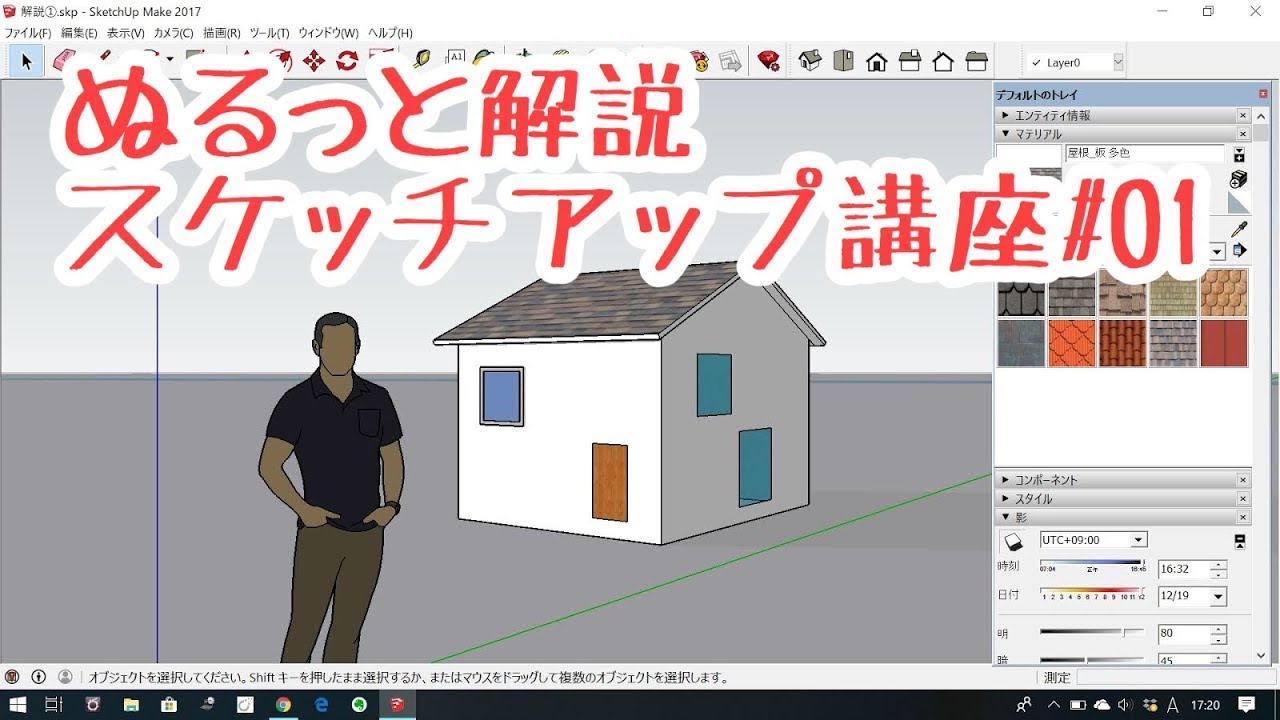Select the Select arrow tool
Screen dimensions: 1280x720
(x=27, y=62)
